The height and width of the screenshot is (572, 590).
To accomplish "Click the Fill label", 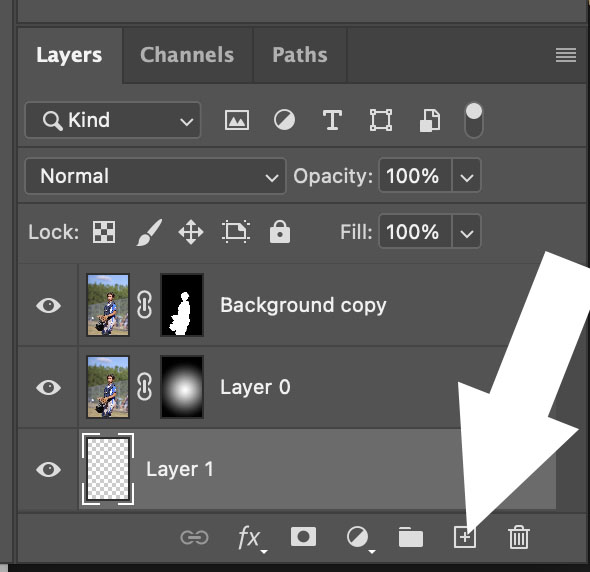I will 356,232.
